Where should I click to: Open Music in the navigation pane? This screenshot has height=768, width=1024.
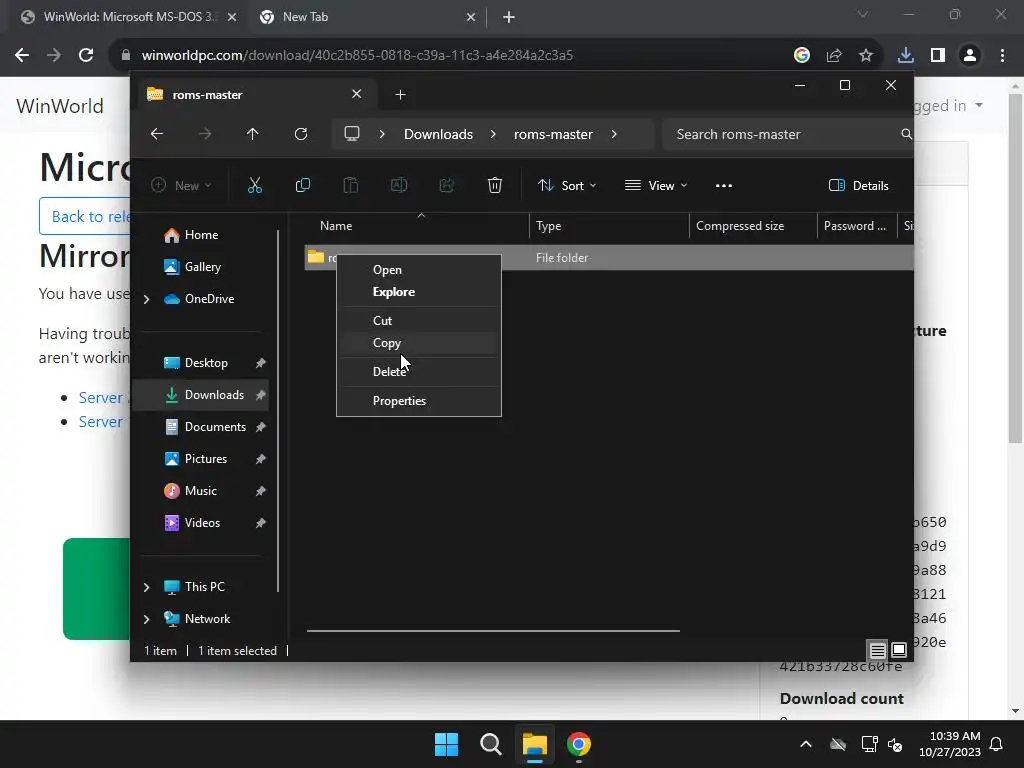coord(200,491)
